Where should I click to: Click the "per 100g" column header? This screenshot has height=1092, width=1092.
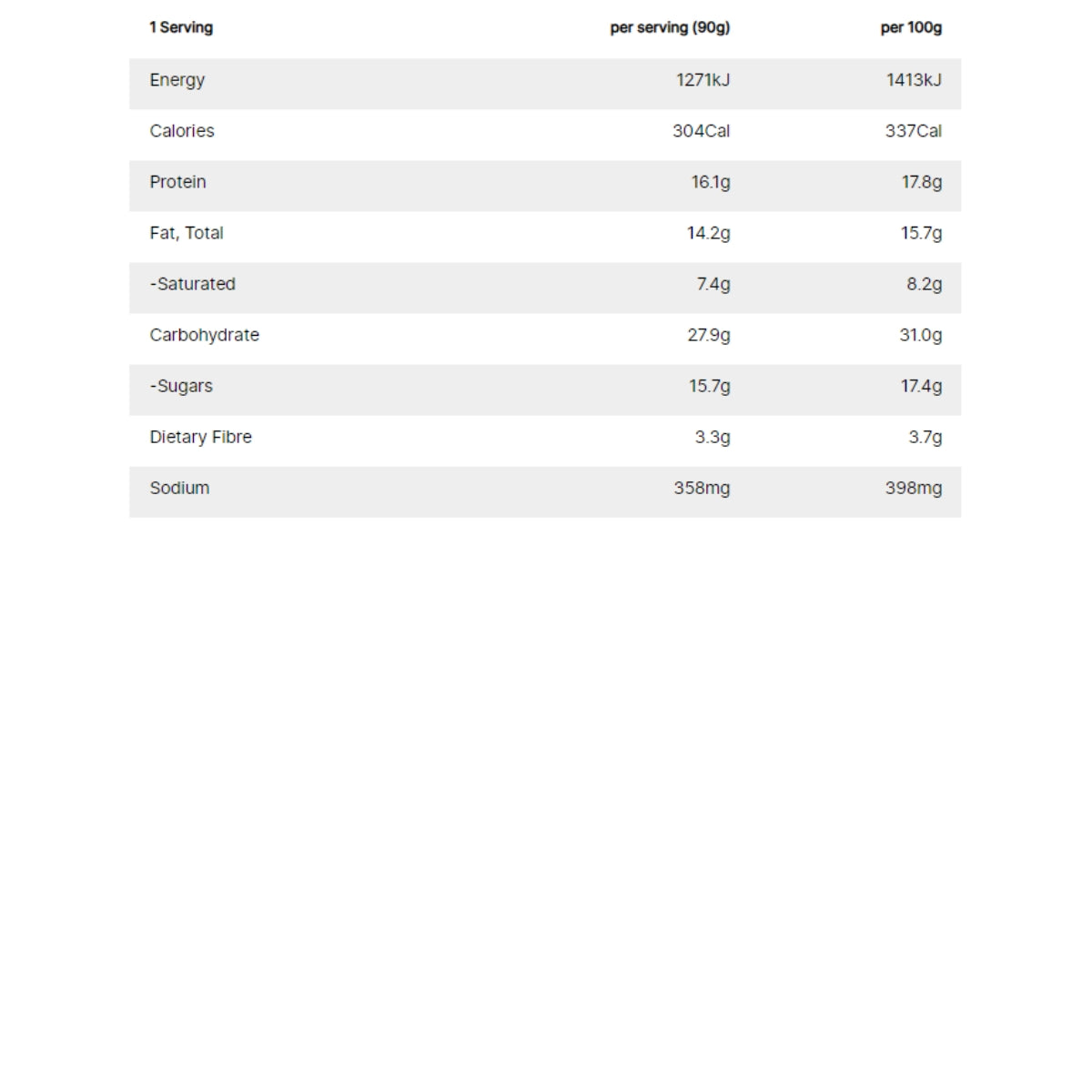911,27
